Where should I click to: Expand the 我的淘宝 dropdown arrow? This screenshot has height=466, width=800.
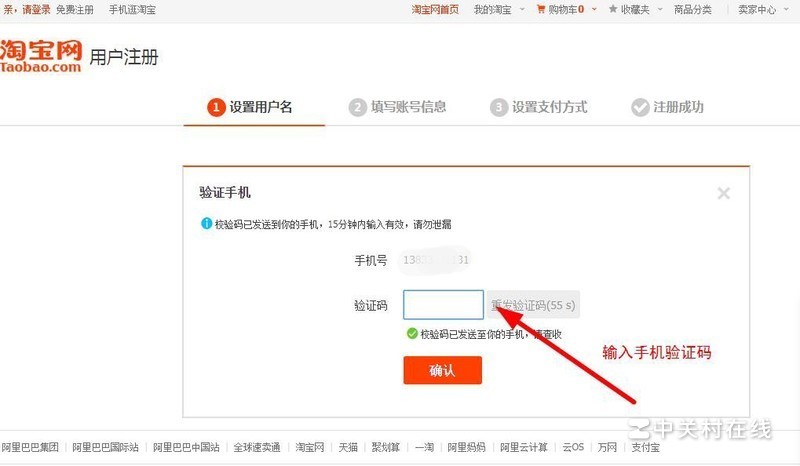(x=522, y=9)
